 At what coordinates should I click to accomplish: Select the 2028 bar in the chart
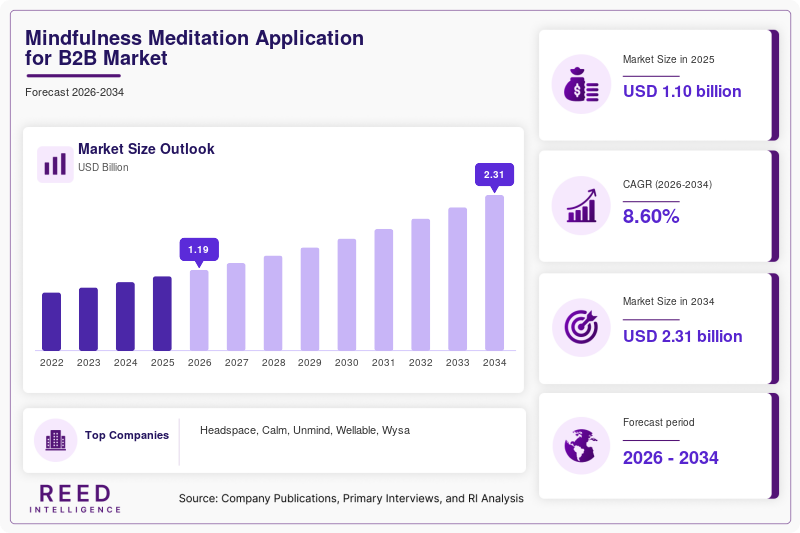[x=273, y=303]
